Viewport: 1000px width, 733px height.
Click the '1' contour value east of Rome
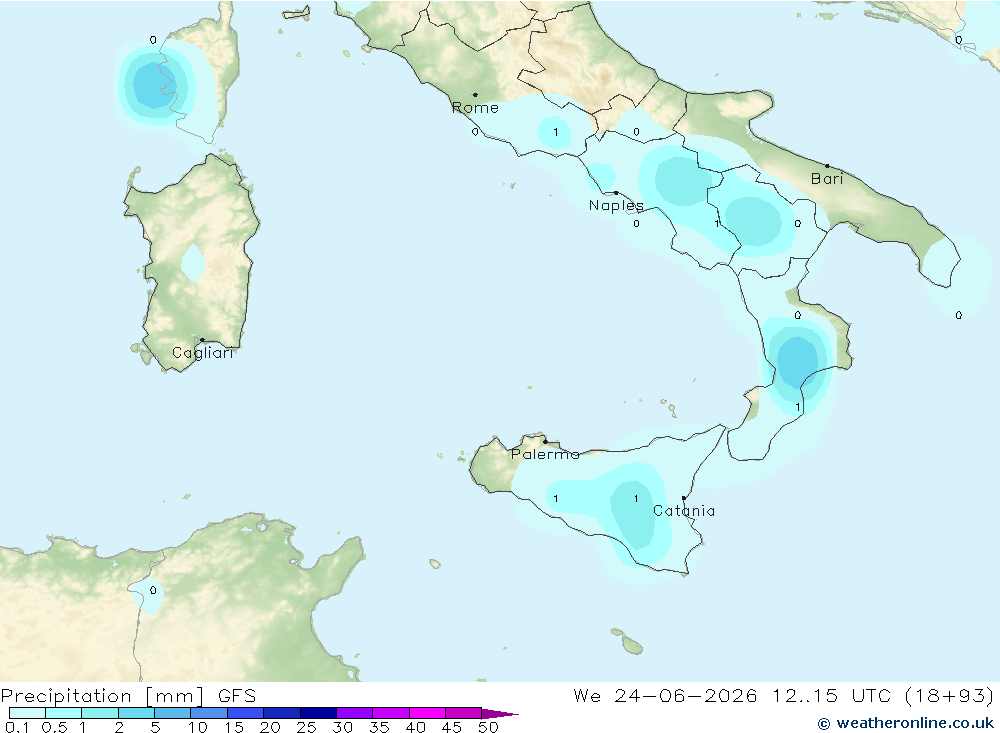555,132
